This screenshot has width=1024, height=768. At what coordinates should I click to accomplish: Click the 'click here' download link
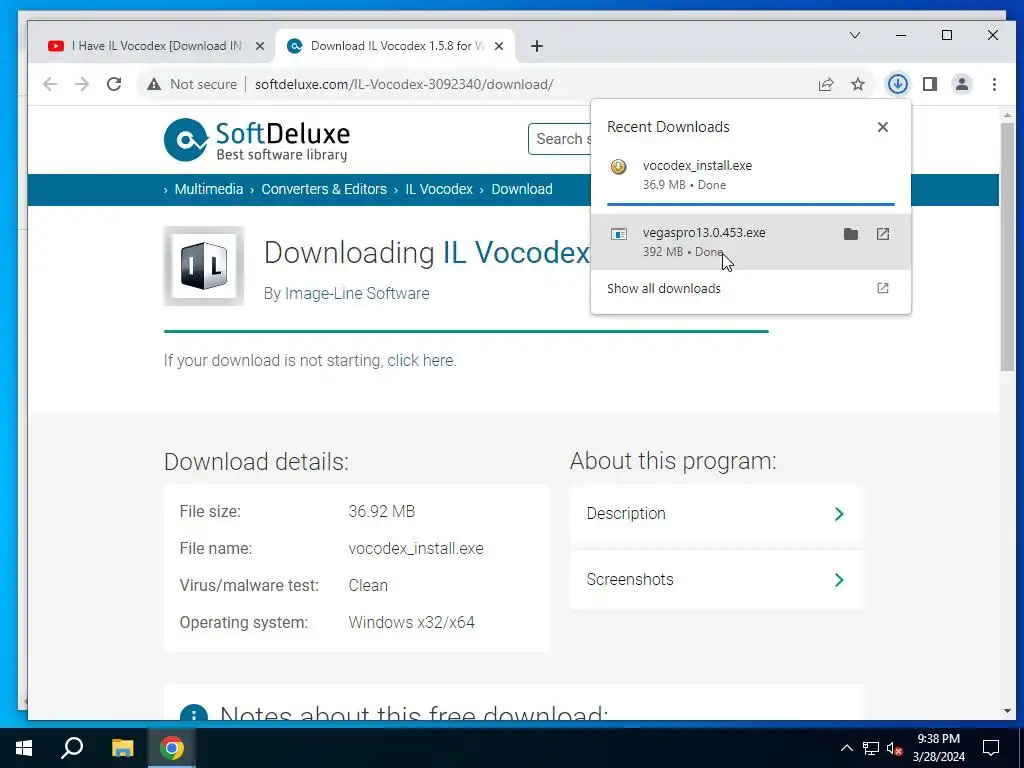pos(421,360)
